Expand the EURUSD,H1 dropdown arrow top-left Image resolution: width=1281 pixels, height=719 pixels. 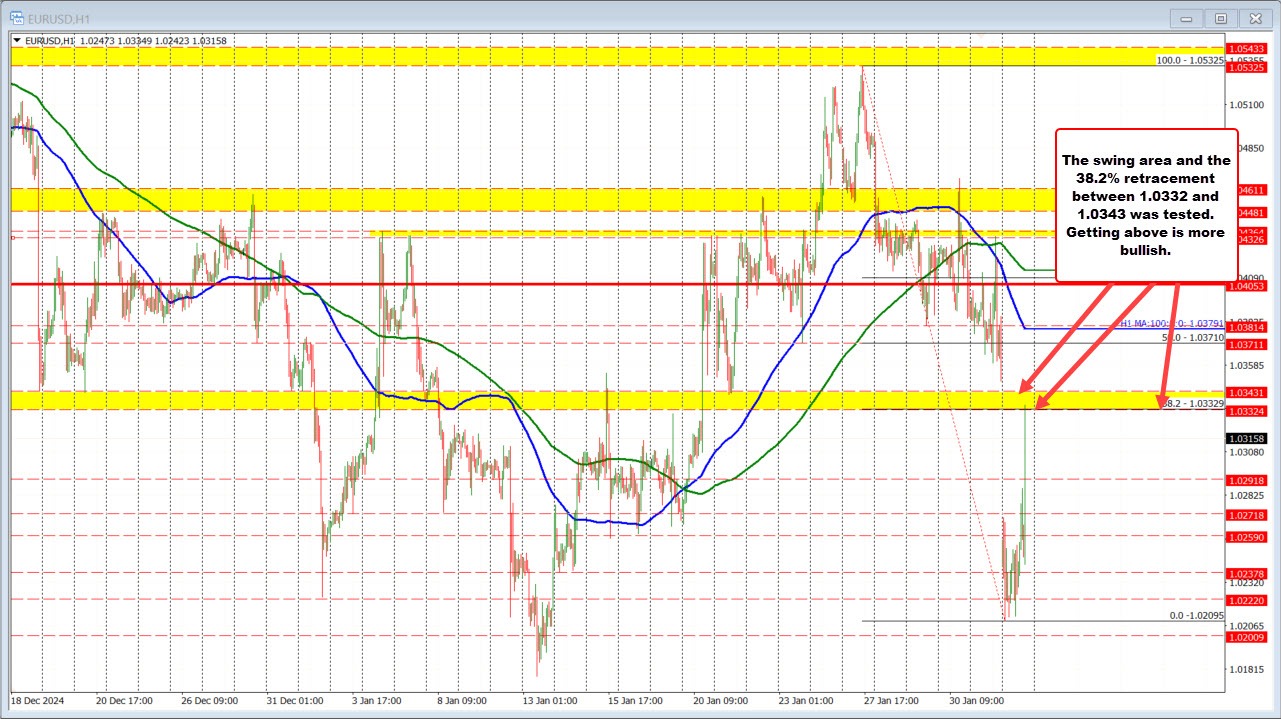17,40
